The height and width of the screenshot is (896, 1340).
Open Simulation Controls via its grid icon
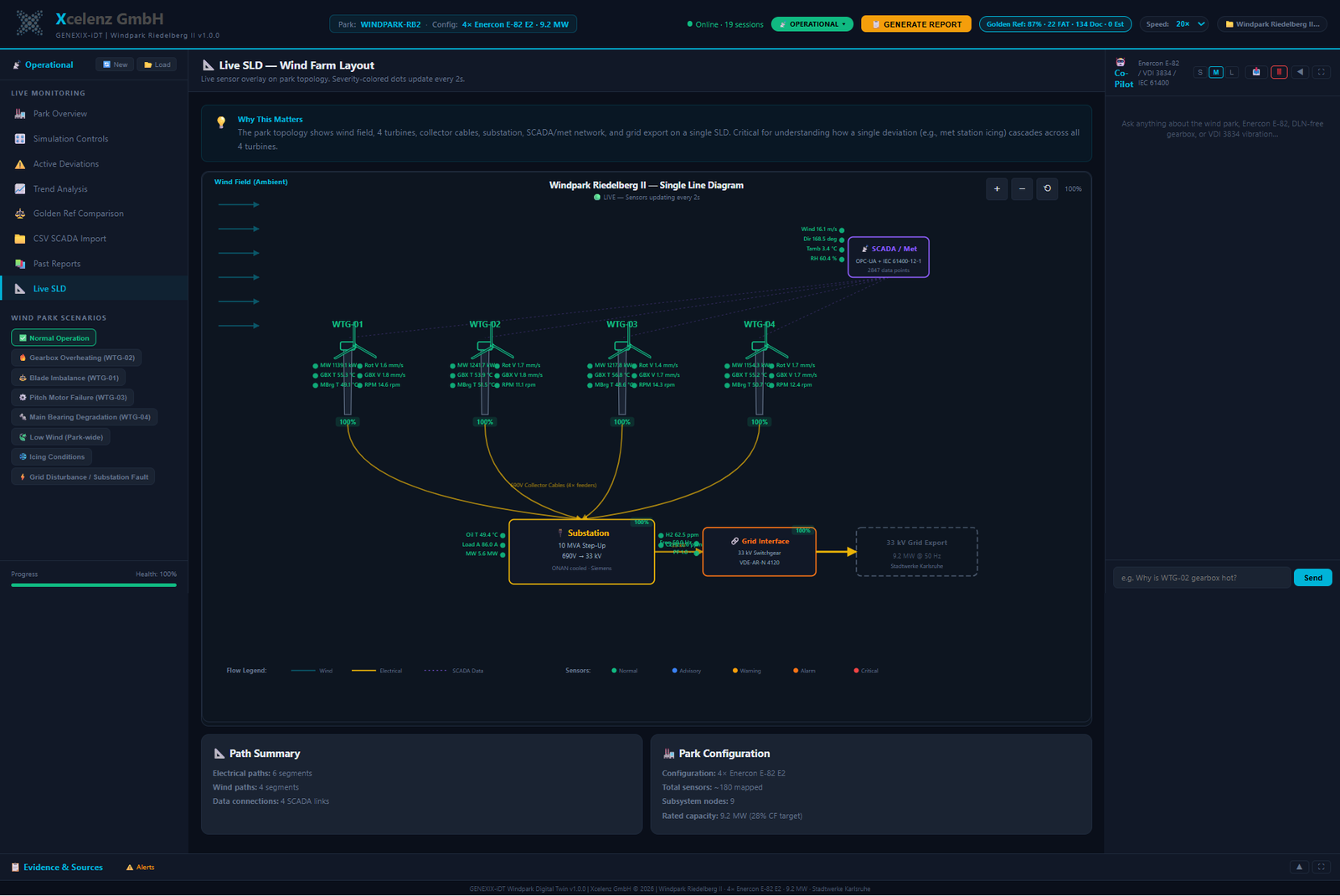point(20,139)
